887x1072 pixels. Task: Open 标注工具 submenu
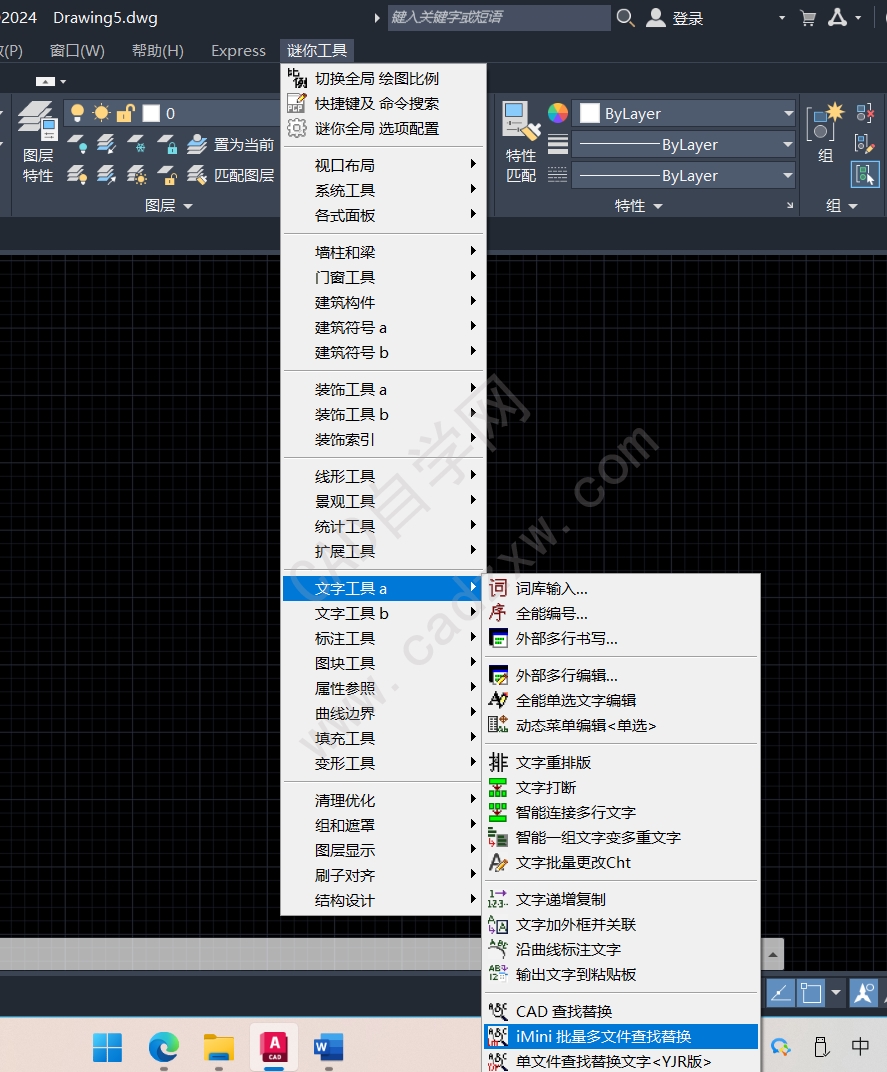pos(383,639)
